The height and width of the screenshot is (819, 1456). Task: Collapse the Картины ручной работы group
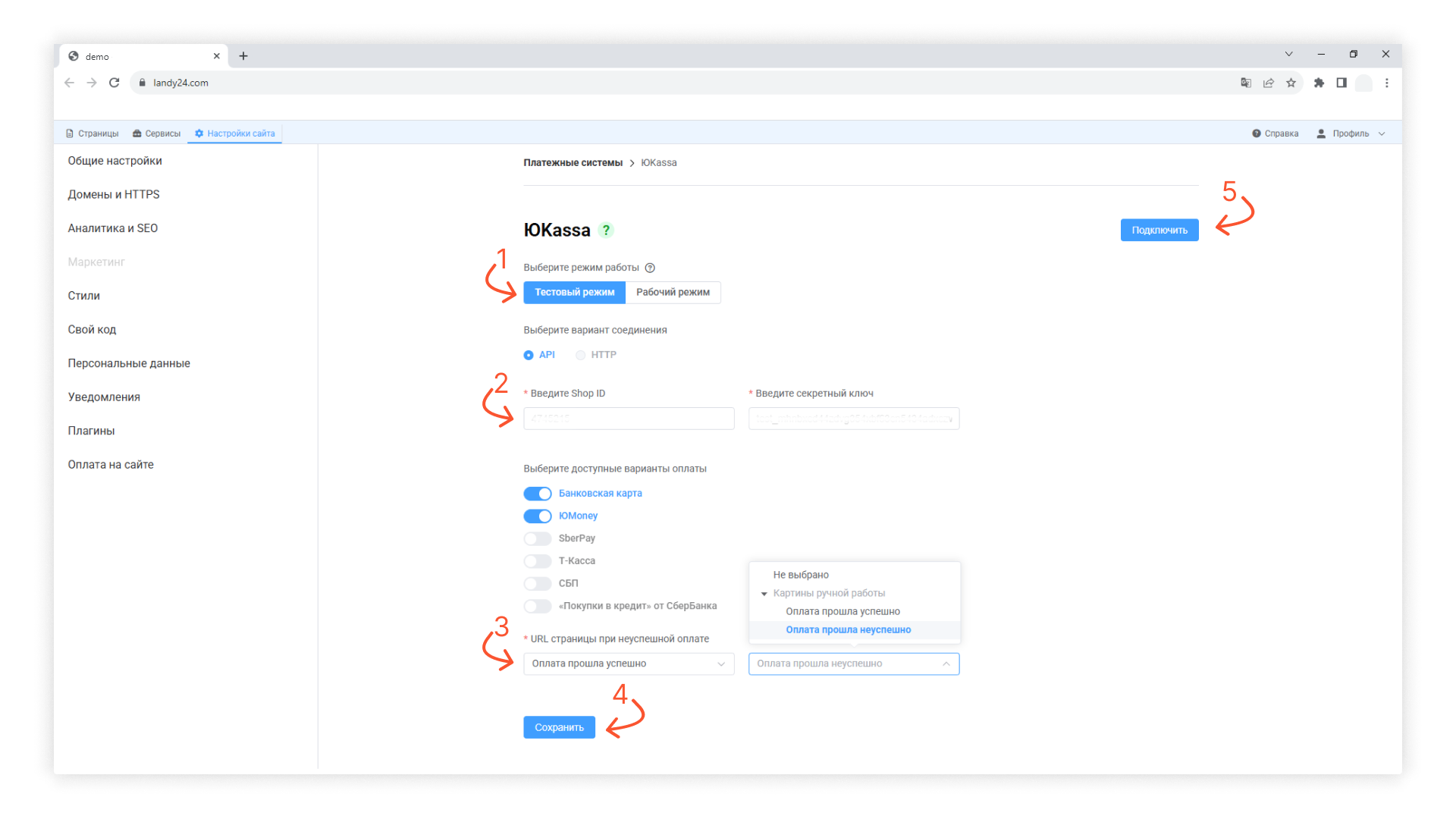(764, 594)
